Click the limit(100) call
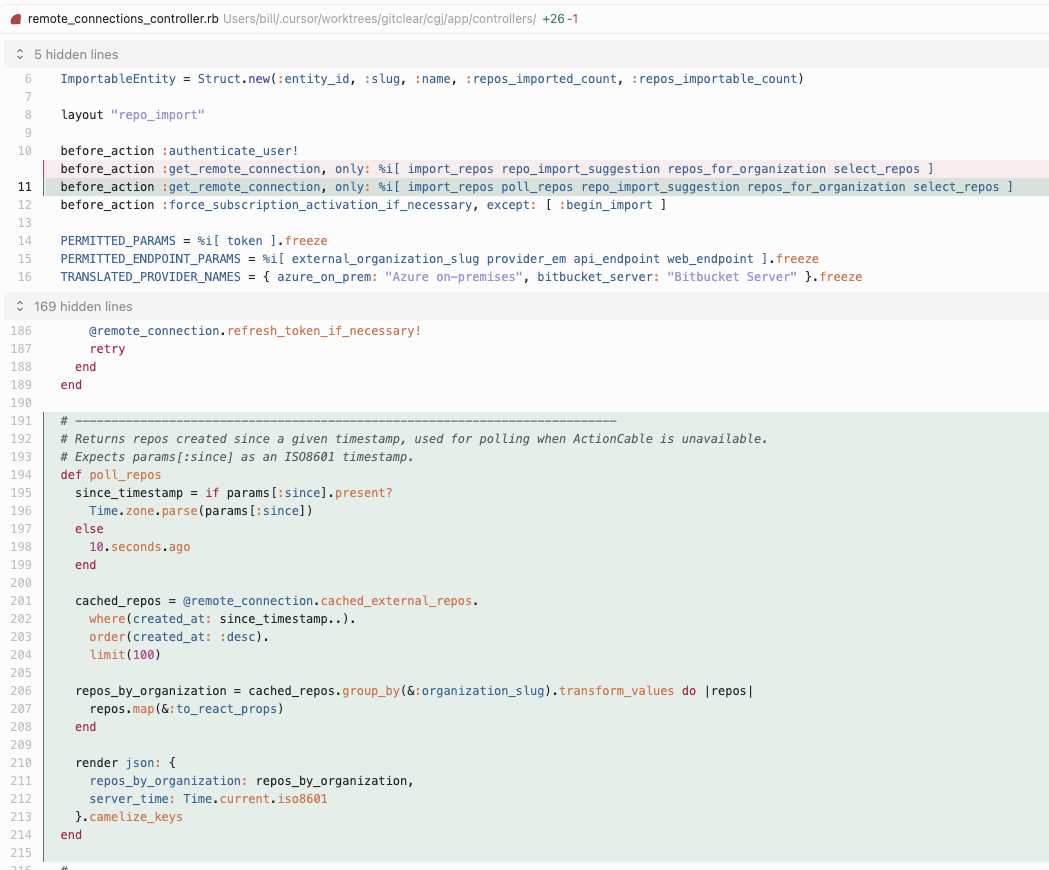The width and height of the screenshot is (1049, 870). (124, 655)
